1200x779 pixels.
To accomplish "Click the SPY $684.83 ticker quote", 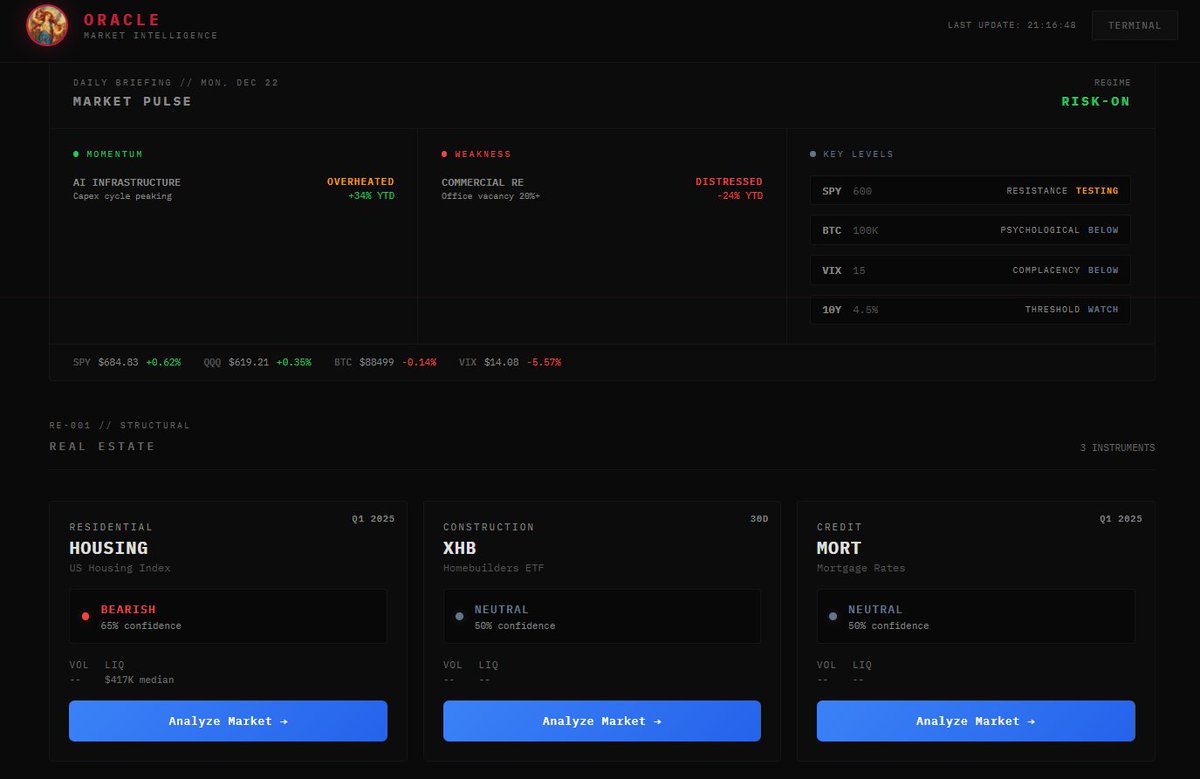I will coord(127,362).
